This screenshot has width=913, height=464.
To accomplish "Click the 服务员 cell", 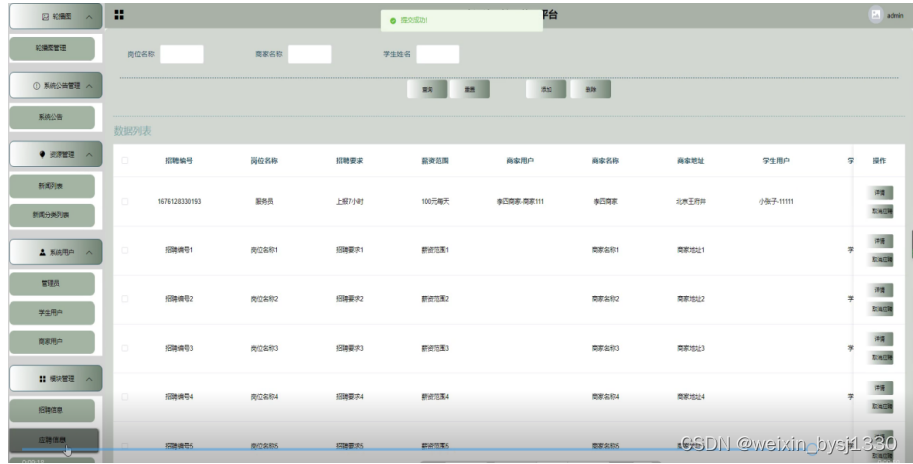I will pos(264,201).
